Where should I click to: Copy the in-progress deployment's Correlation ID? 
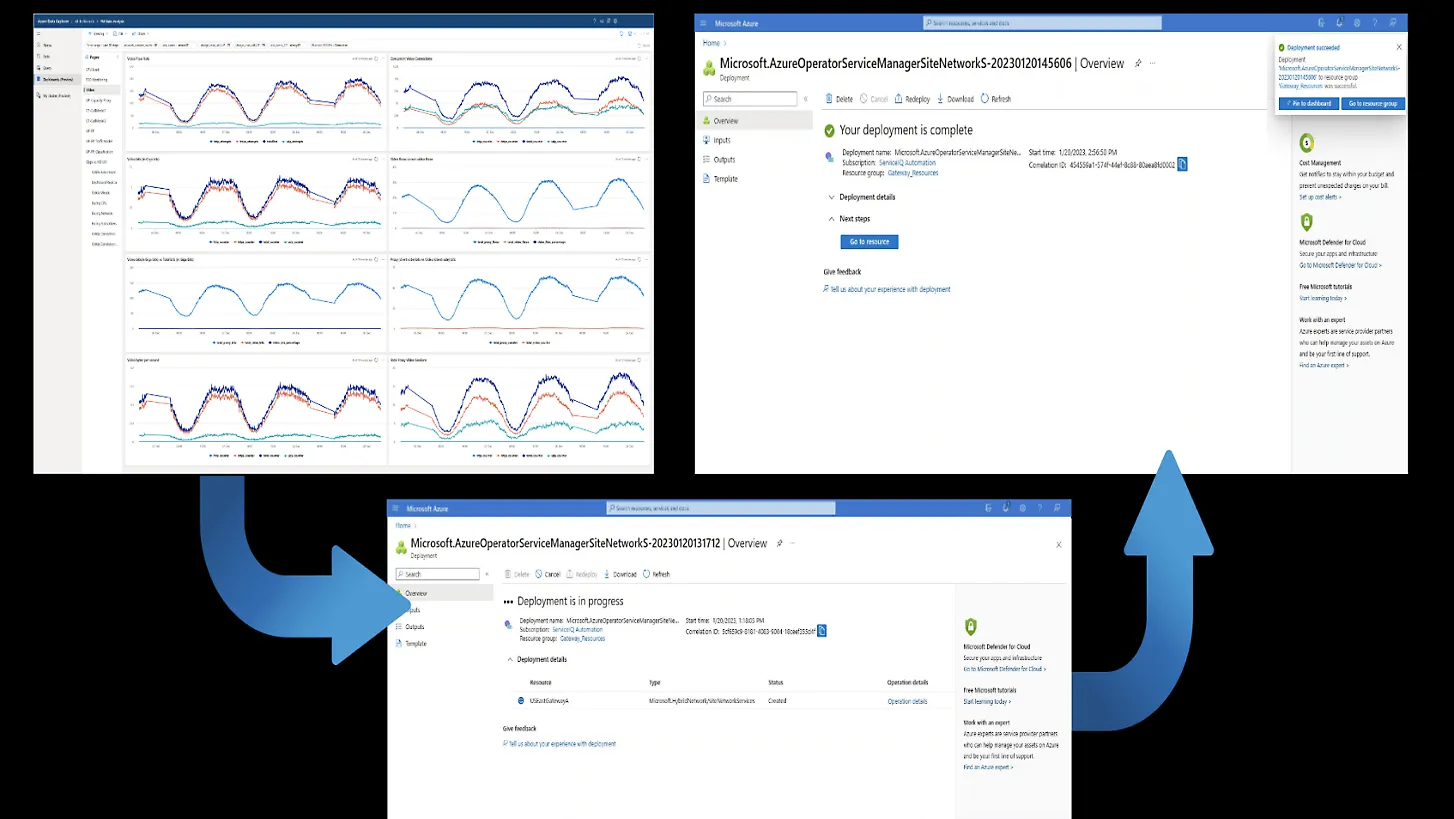pos(822,630)
